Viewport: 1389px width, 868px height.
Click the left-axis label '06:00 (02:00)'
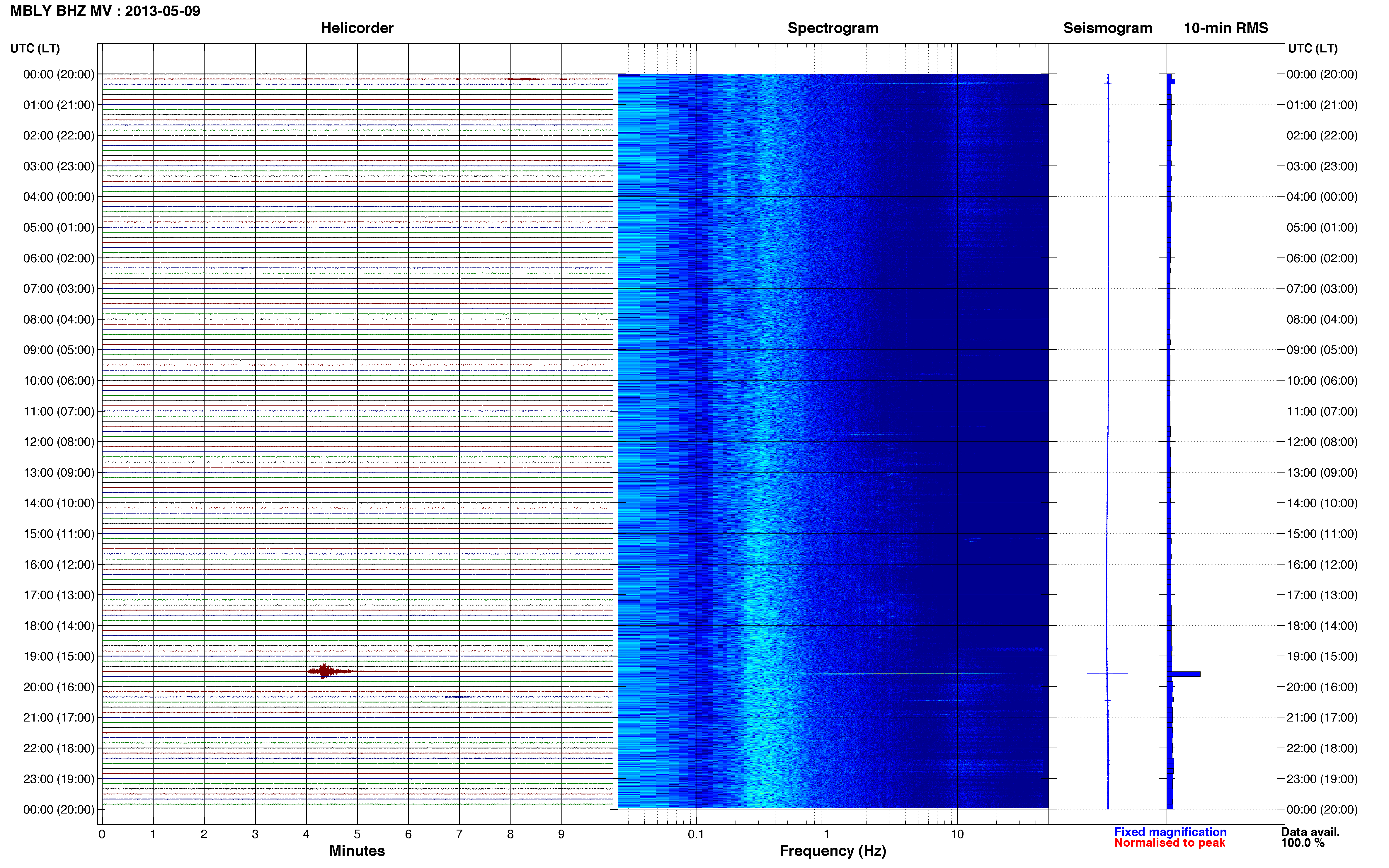[59, 258]
